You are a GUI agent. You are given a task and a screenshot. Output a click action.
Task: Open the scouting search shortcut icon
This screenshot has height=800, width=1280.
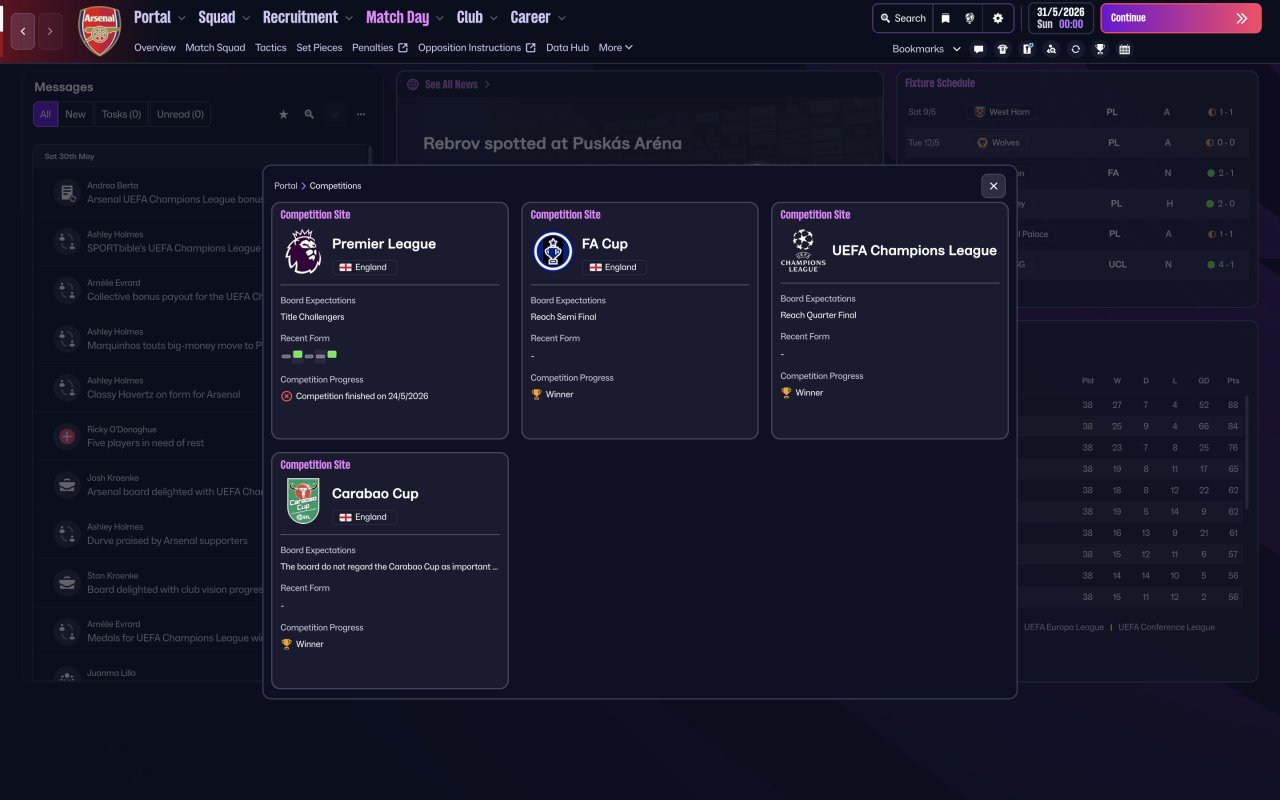pyautogui.click(x=1051, y=49)
